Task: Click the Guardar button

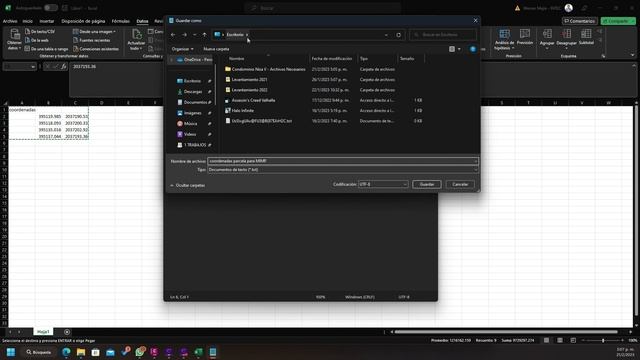Action: click(x=427, y=184)
